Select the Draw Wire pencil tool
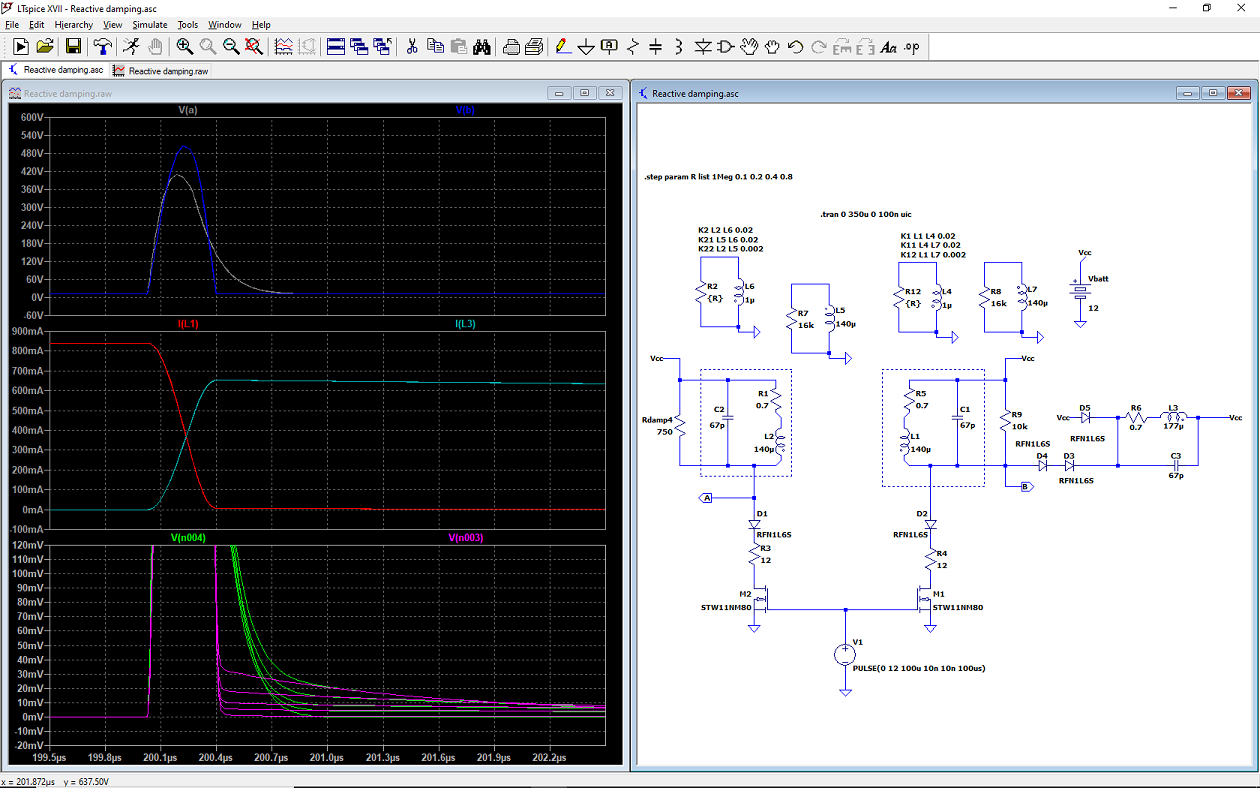Viewport: 1260px width, 788px height. click(562, 46)
